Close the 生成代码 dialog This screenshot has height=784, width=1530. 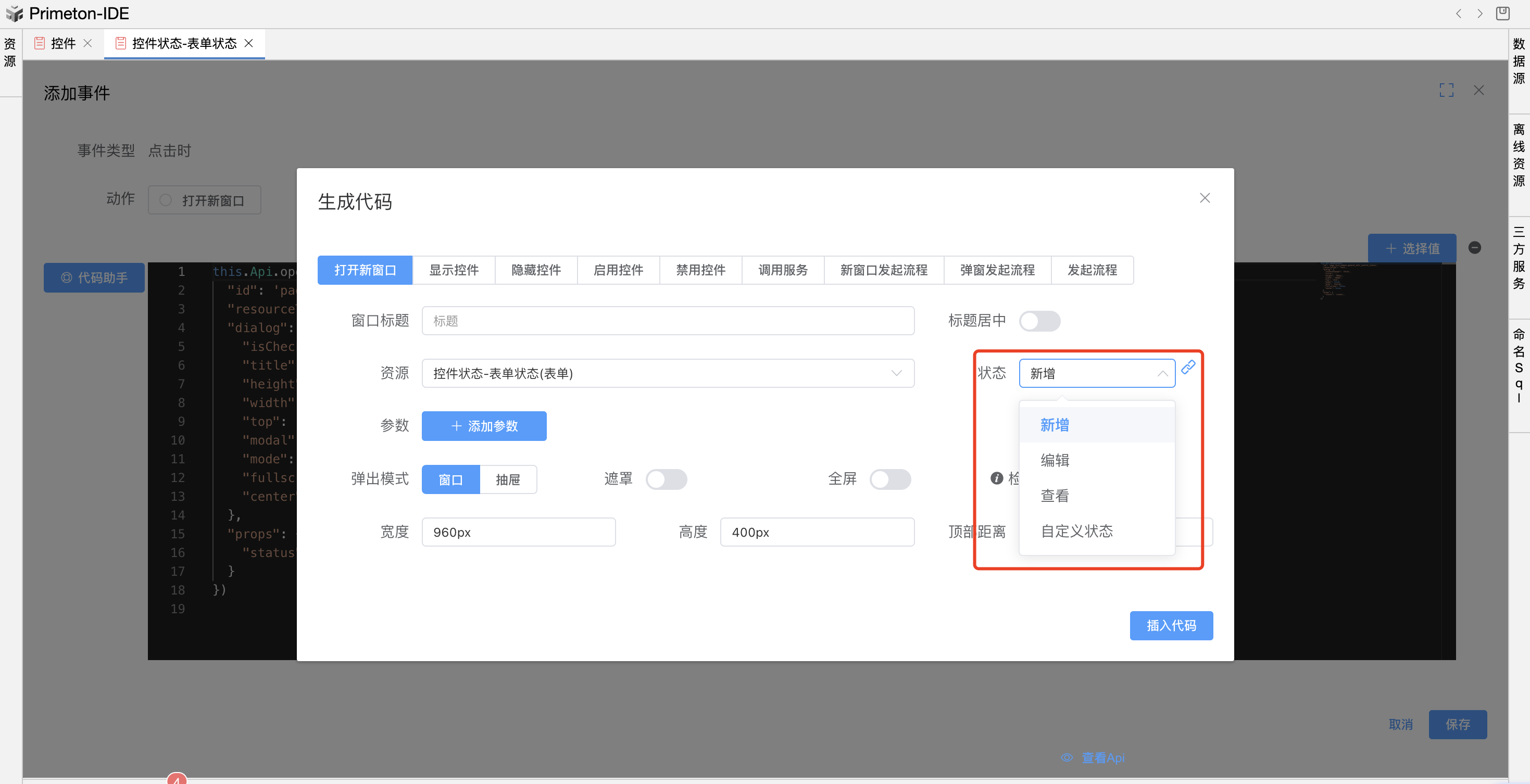[x=1205, y=198]
